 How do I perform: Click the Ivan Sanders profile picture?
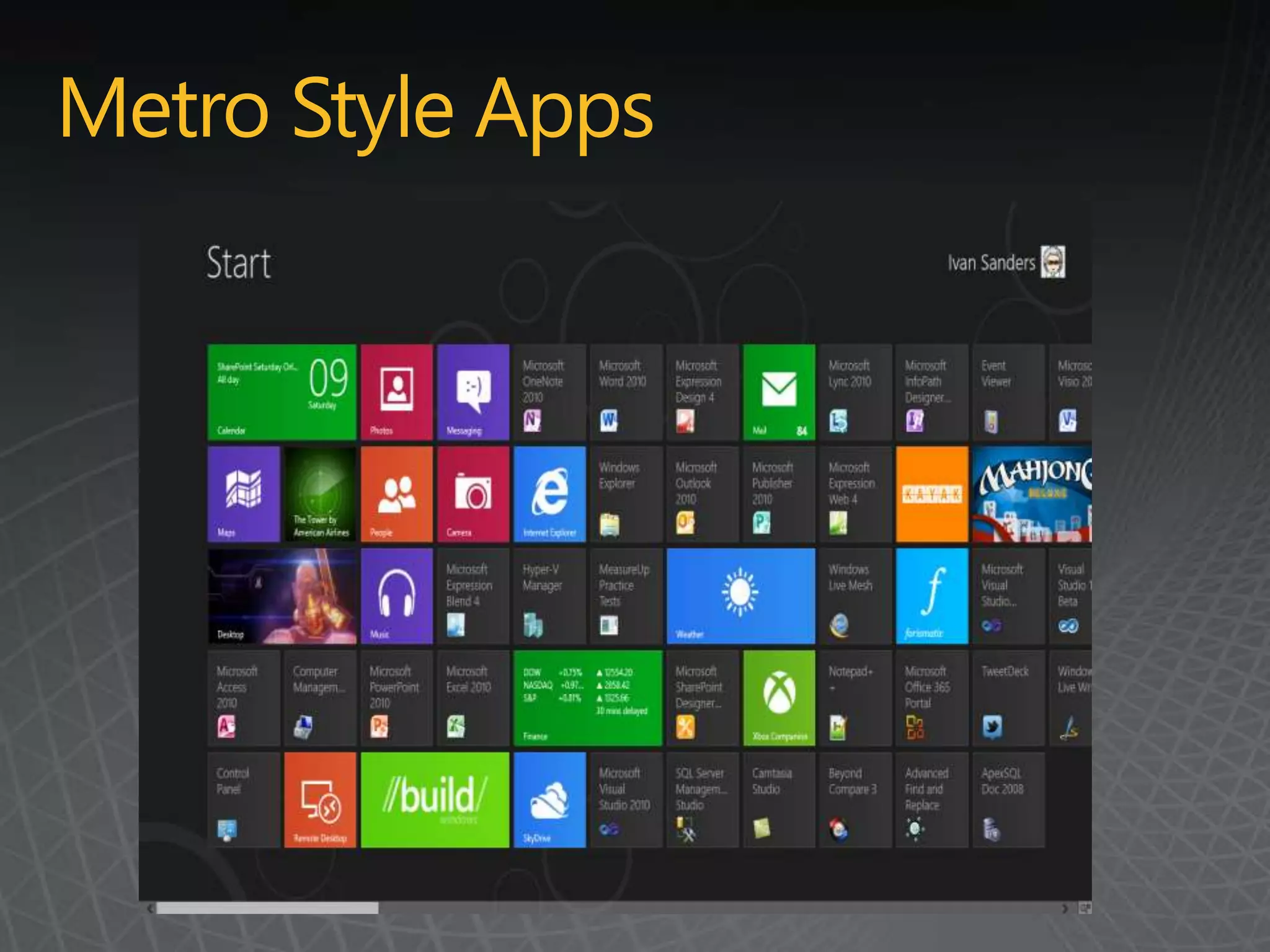[1053, 262]
